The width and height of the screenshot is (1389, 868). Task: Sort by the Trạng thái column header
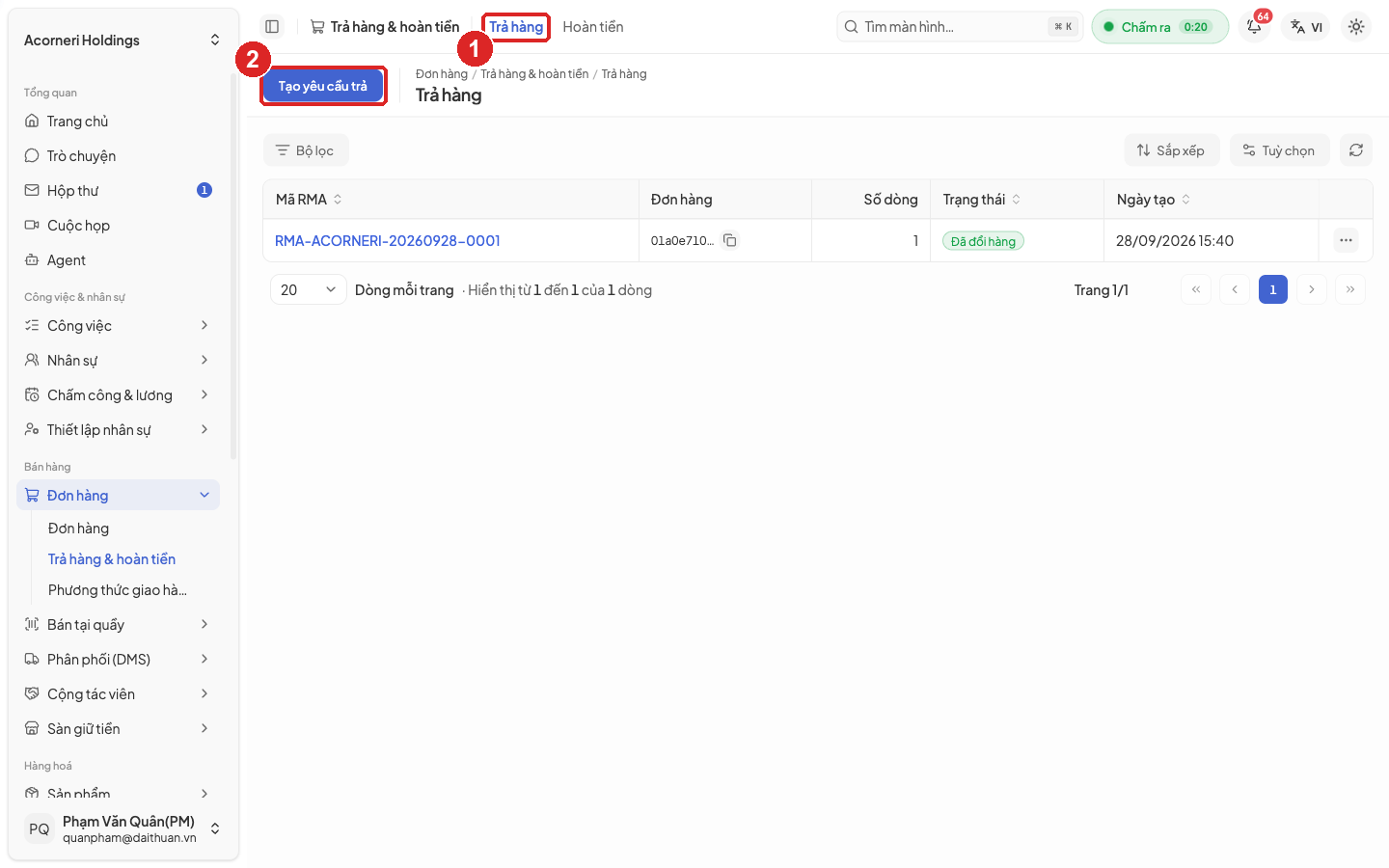pyautogui.click(x=982, y=200)
